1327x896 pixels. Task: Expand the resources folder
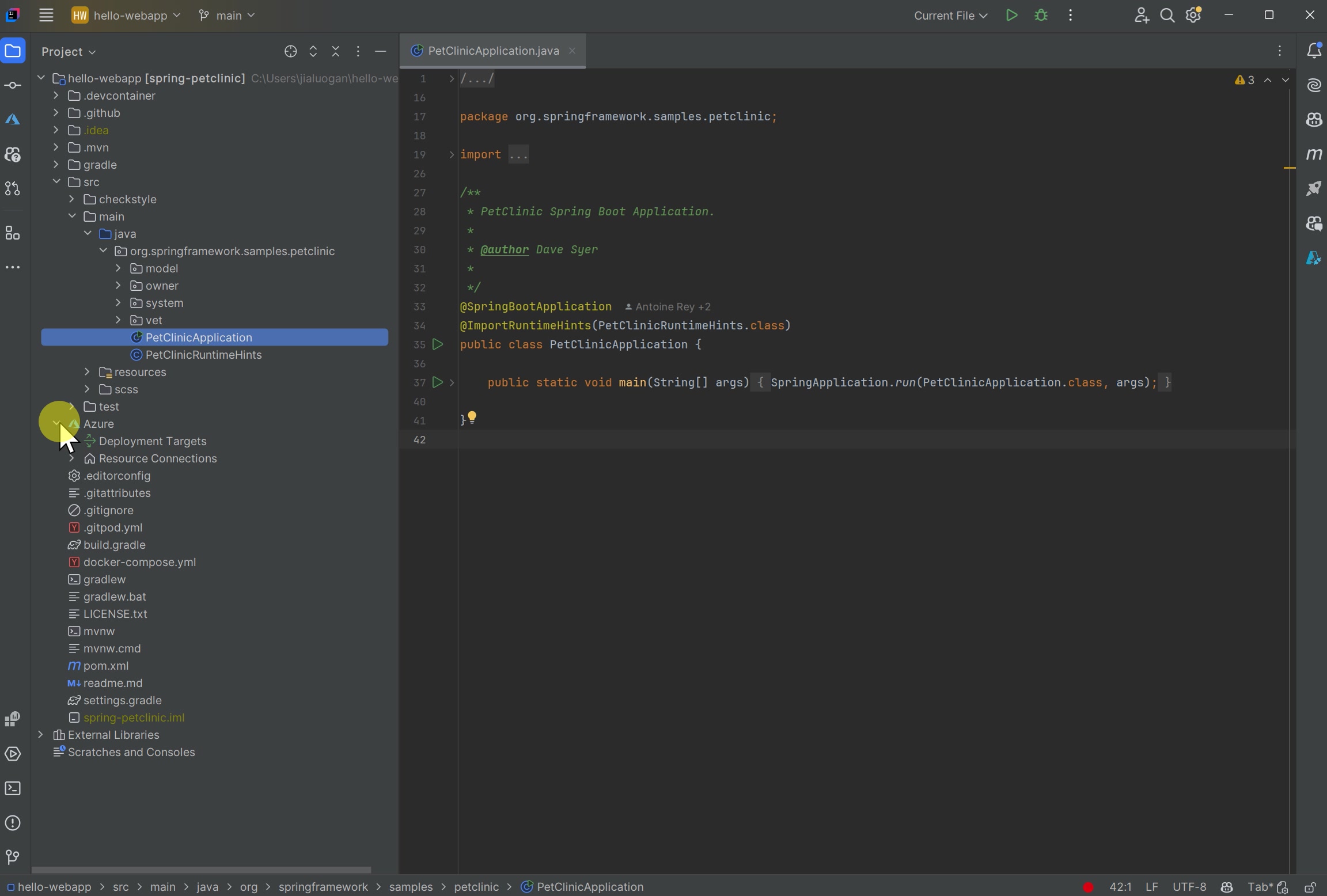click(x=87, y=372)
